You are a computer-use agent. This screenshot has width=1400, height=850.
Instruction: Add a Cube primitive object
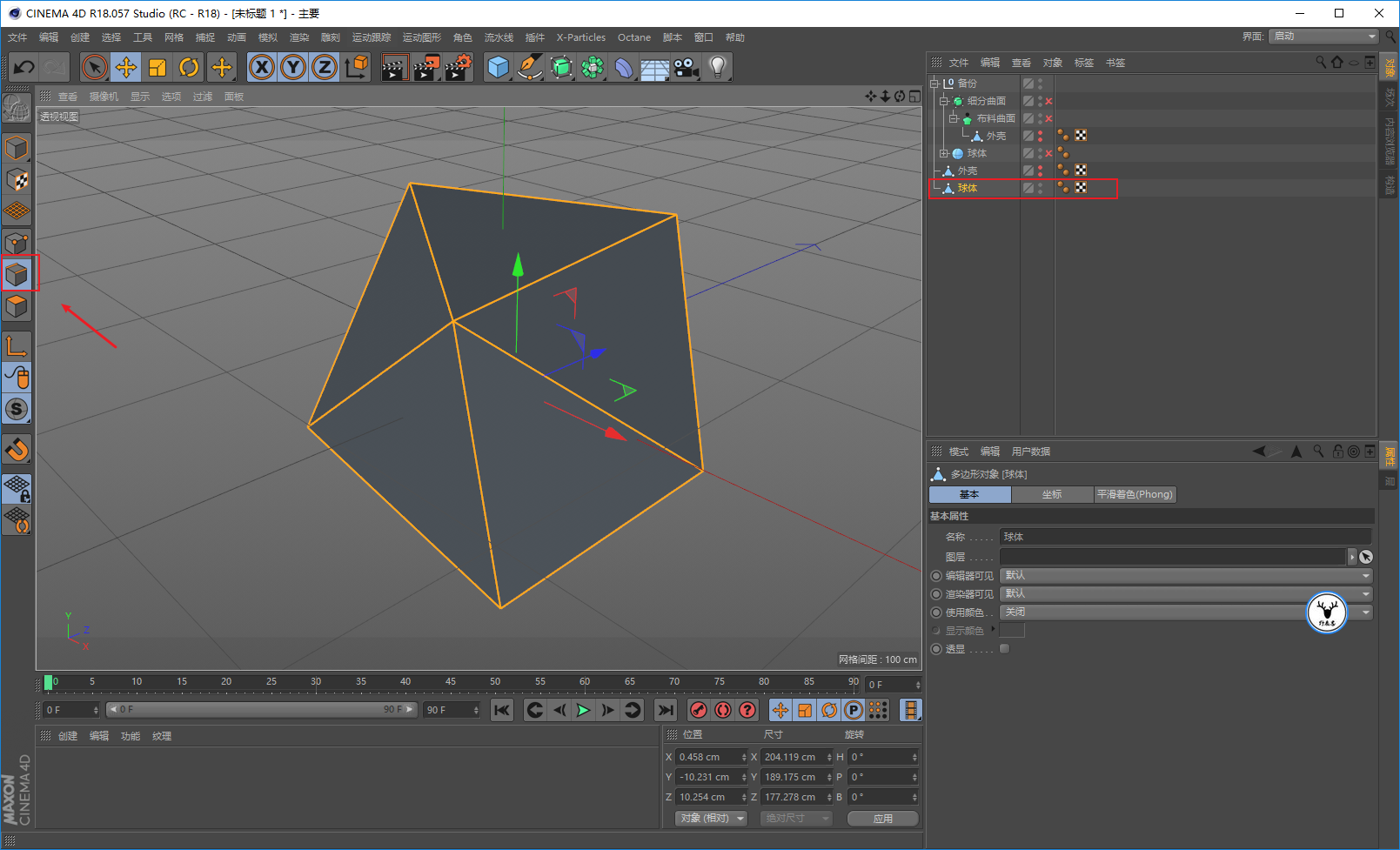pyautogui.click(x=499, y=67)
